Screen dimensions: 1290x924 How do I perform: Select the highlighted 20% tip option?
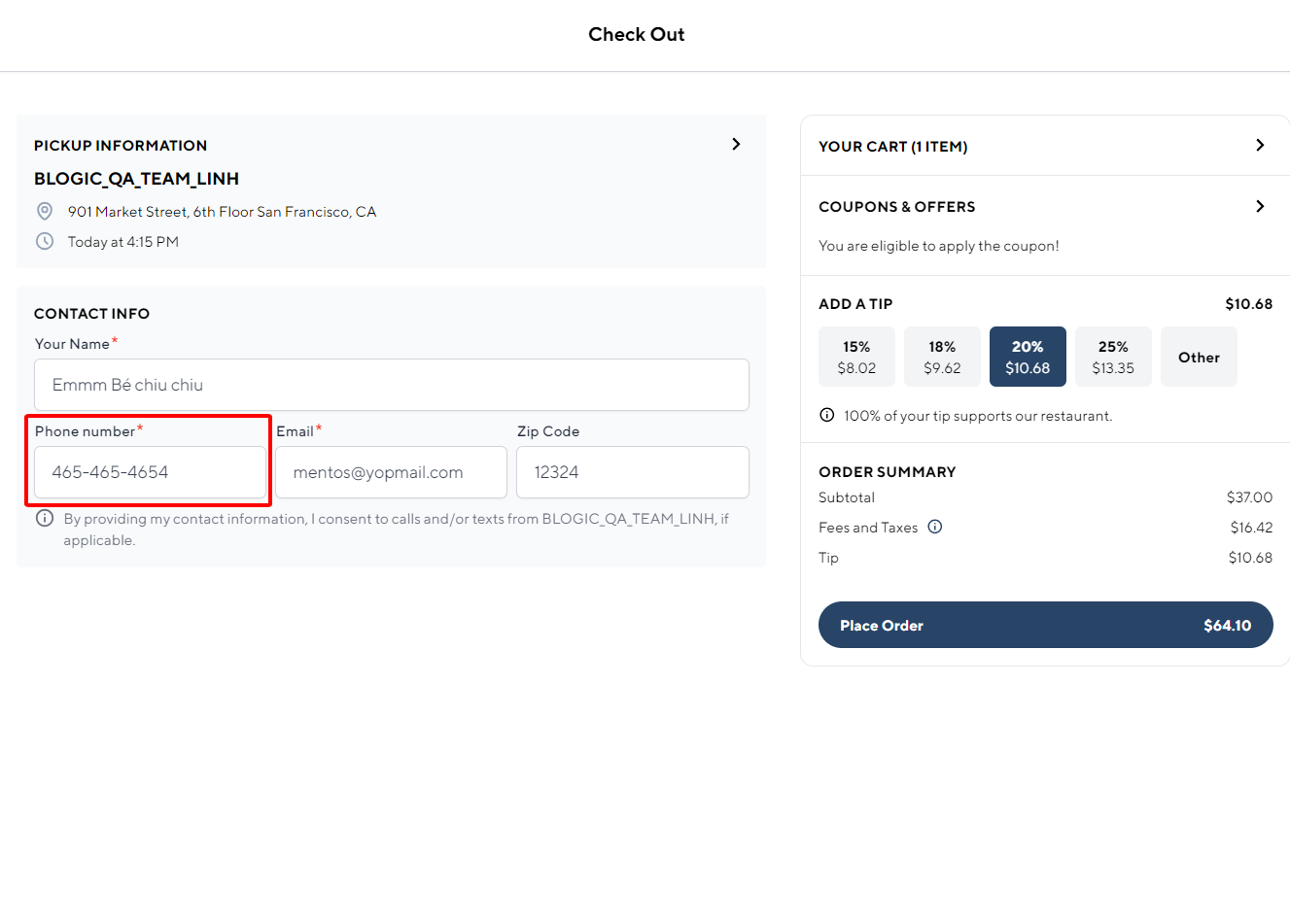(x=1028, y=357)
